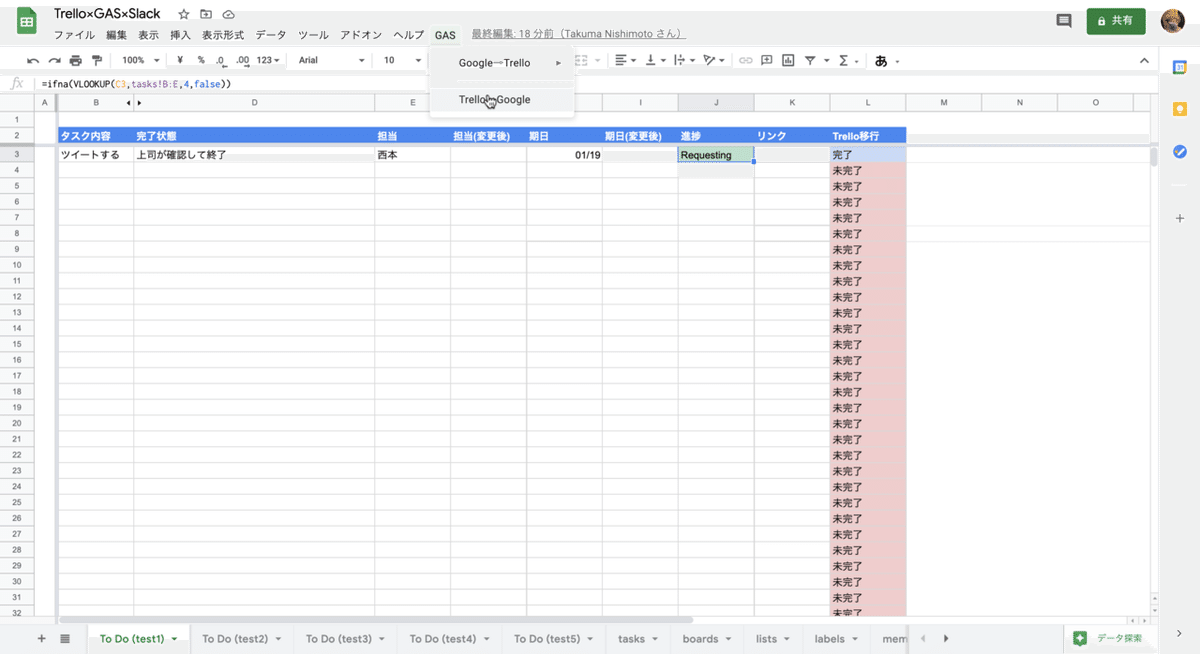Star the Trello×GAS×Slack document
The image size is (1200, 654).
(183, 14)
